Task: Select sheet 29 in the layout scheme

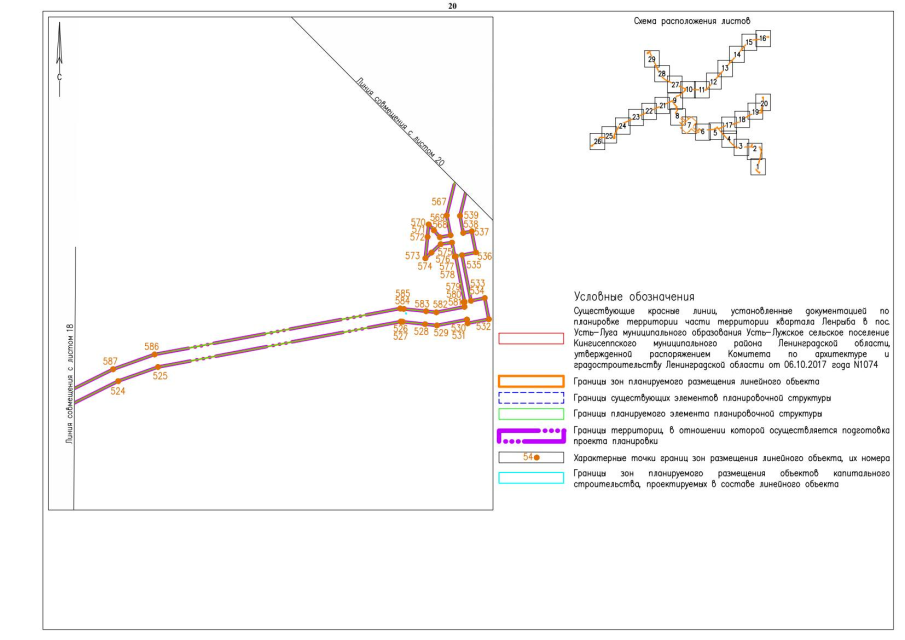Action: click(x=651, y=60)
